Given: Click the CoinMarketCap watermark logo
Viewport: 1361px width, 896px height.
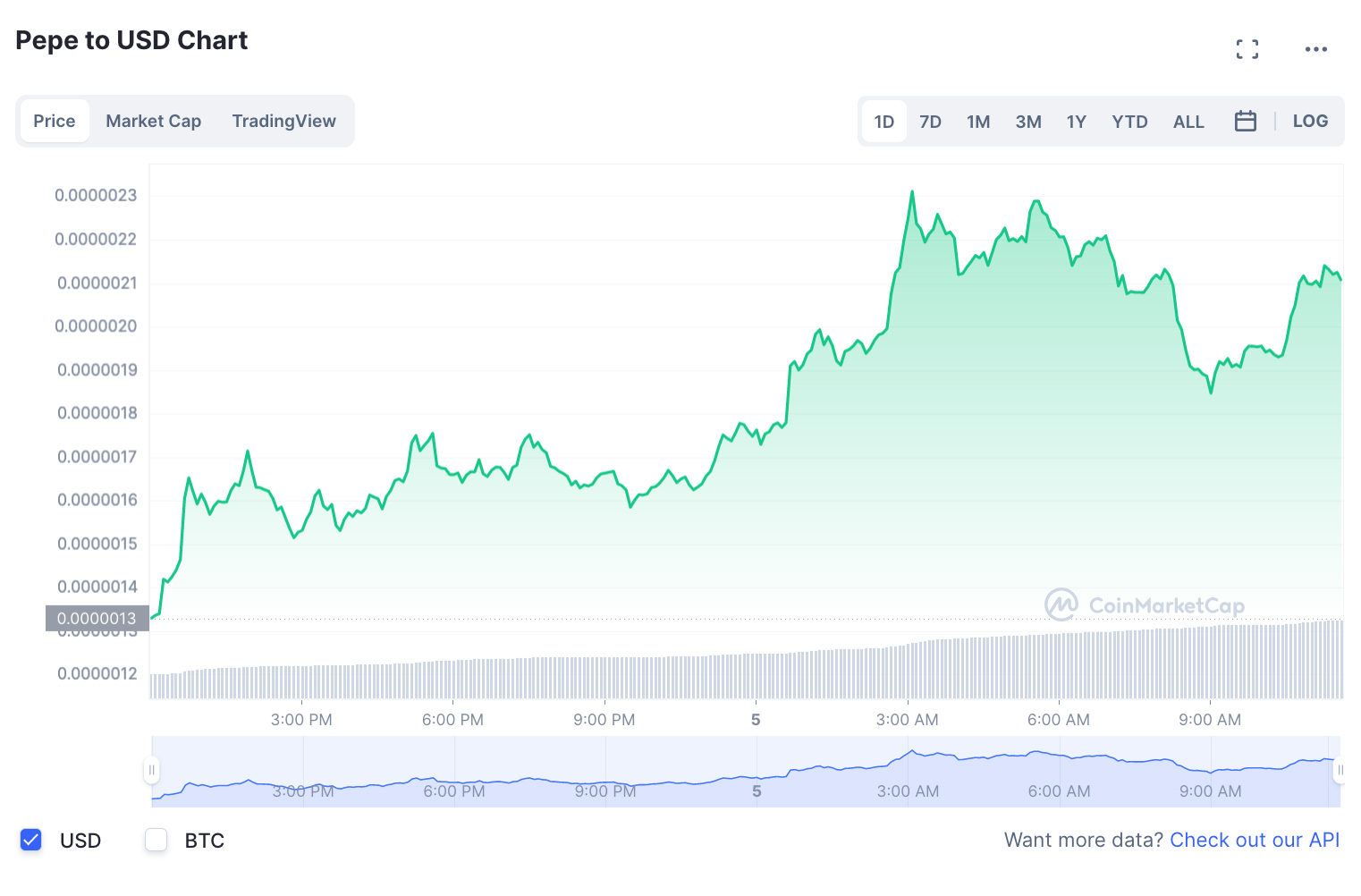Looking at the screenshot, I should (1145, 605).
